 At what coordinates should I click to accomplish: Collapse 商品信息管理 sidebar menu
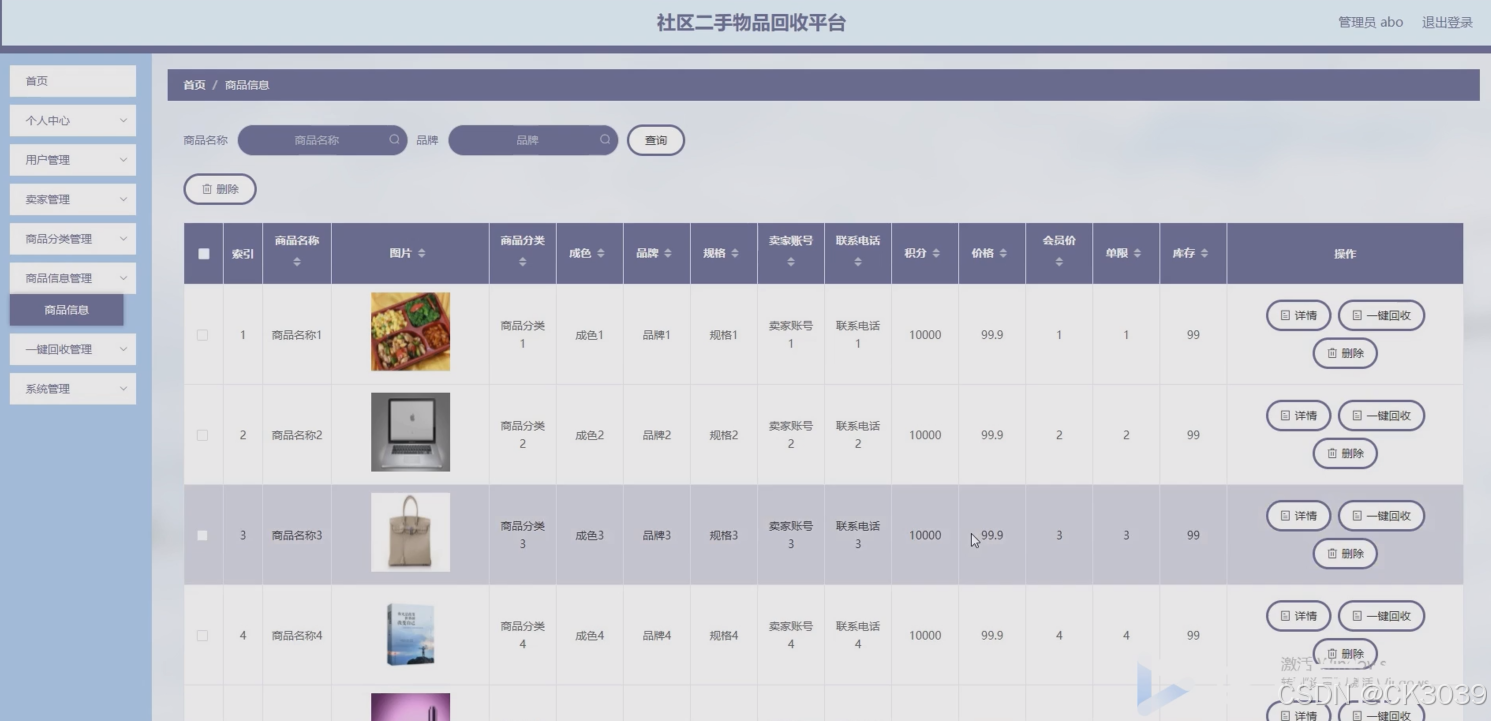click(x=73, y=278)
